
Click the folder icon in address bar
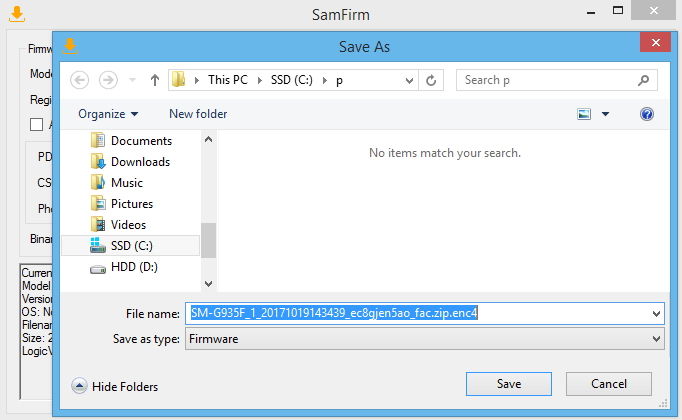pos(178,80)
